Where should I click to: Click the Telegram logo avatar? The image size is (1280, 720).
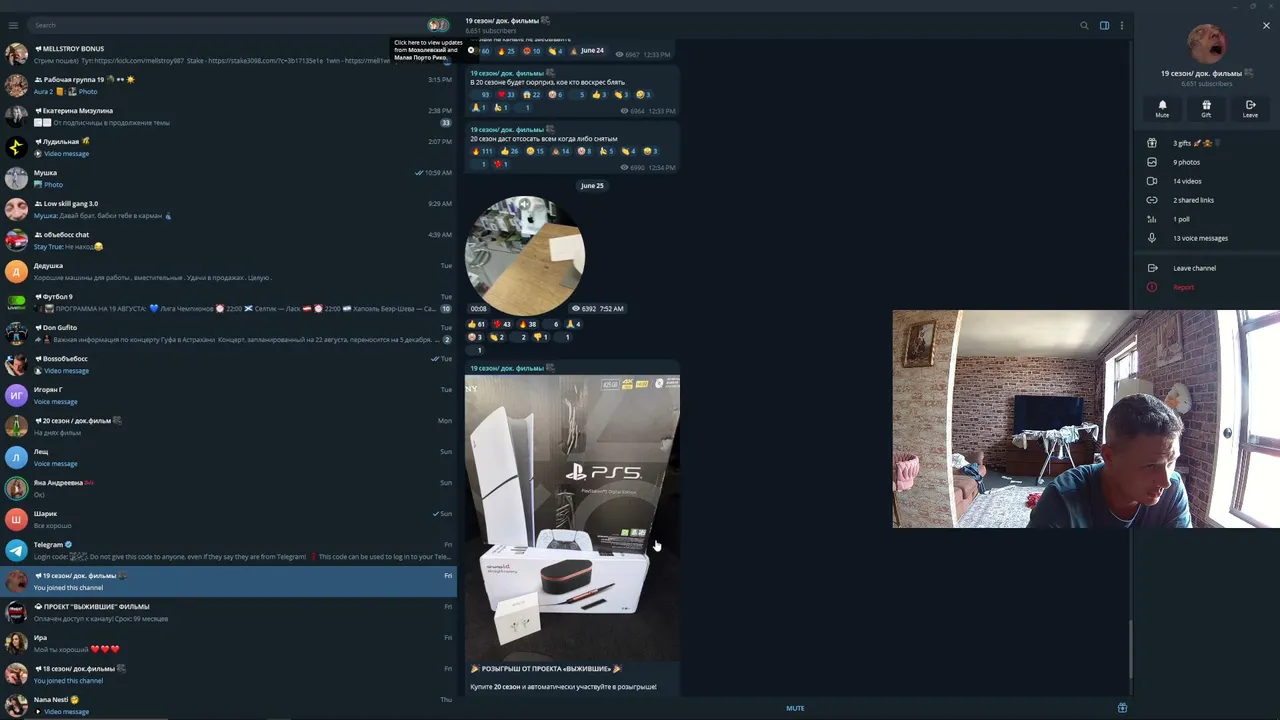(x=16, y=550)
